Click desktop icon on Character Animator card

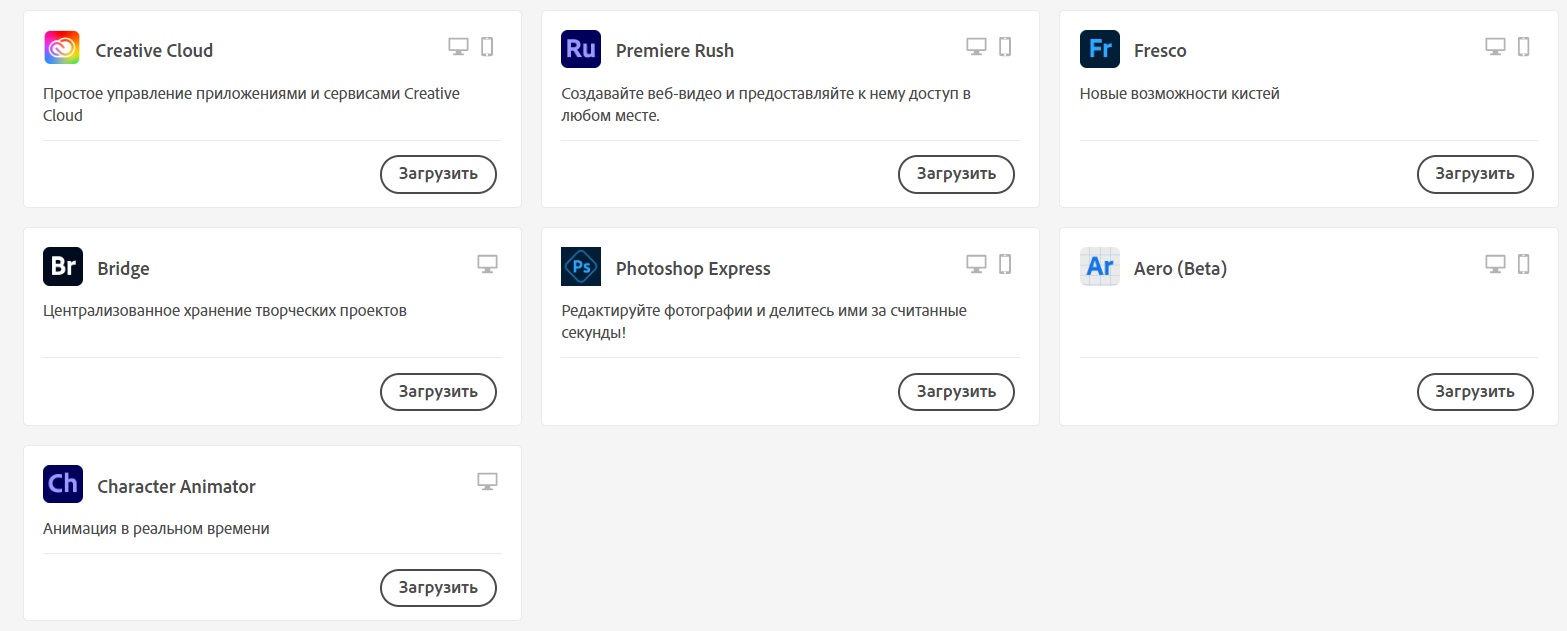click(487, 482)
